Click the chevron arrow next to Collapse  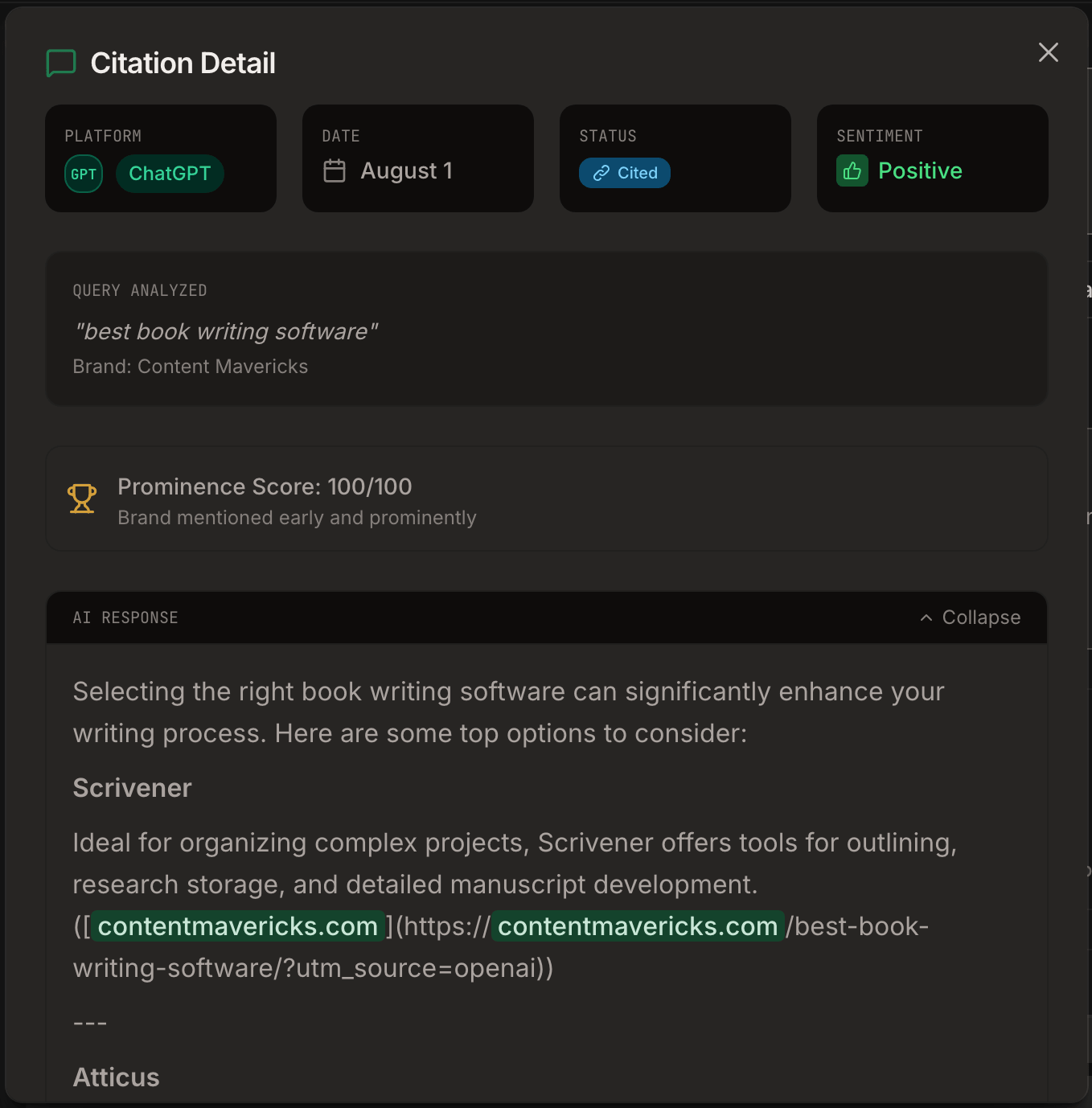pyautogui.click(x=926, y=618)
